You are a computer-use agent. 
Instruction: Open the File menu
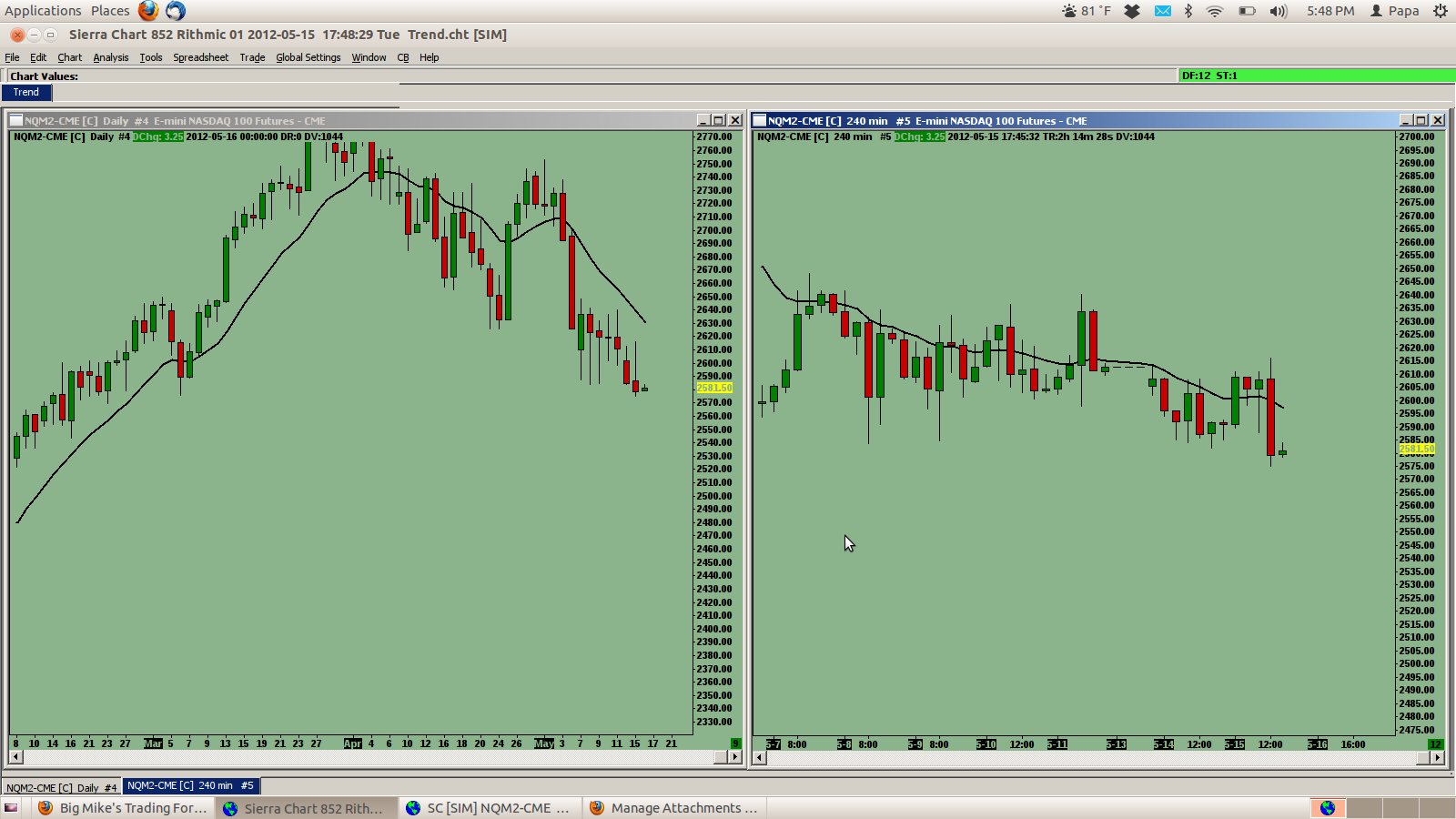pyautogui.click(x=12, y=57)
